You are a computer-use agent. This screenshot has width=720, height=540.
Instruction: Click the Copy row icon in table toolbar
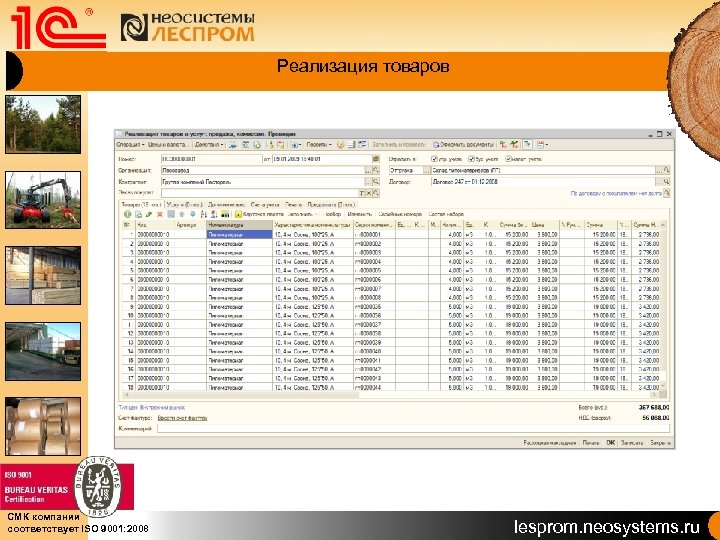[x=138, y=214]
